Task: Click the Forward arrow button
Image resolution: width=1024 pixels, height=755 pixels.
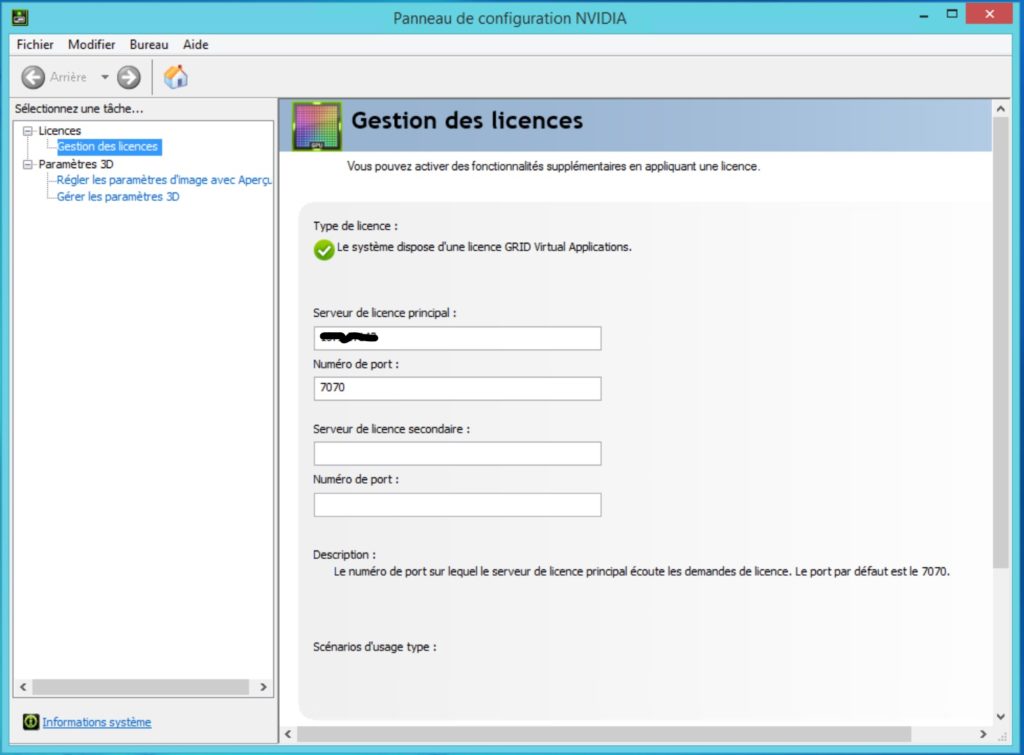Action: (129, 77)
